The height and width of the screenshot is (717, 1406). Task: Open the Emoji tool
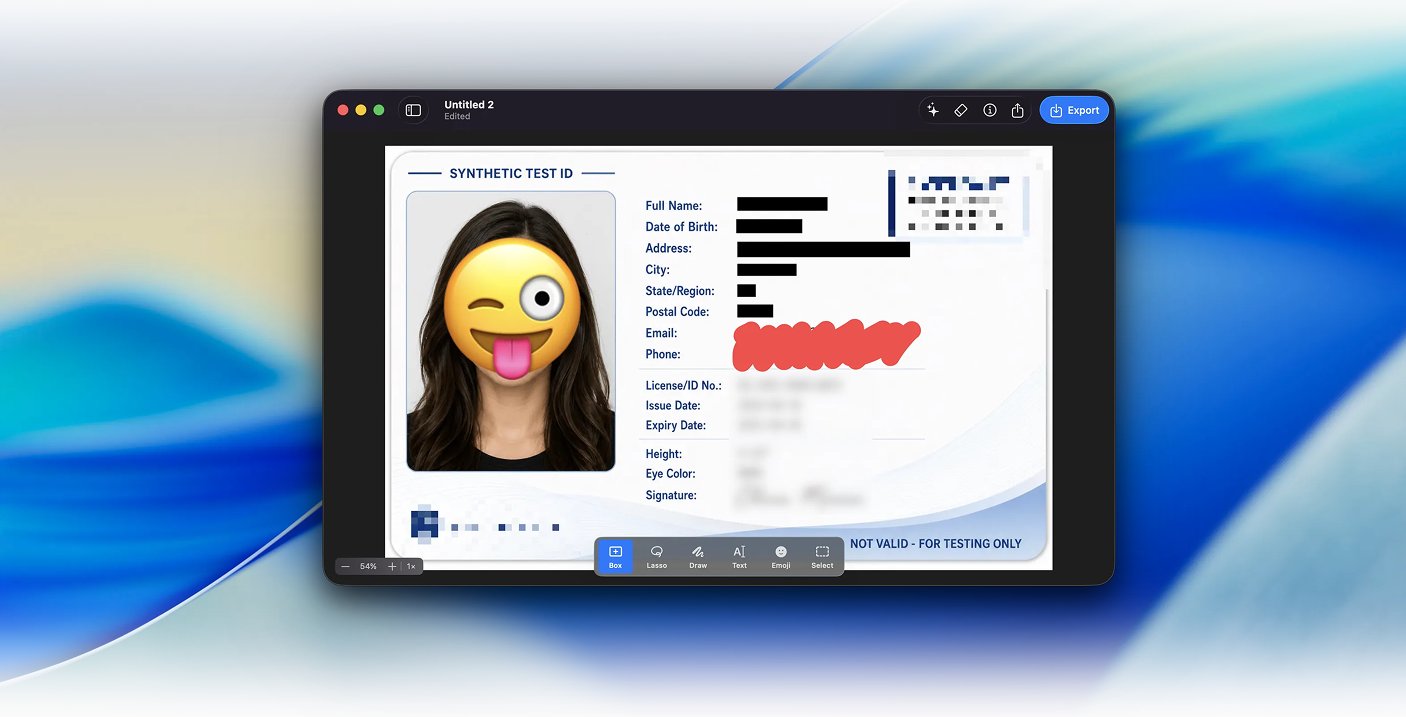coord(781,557)
